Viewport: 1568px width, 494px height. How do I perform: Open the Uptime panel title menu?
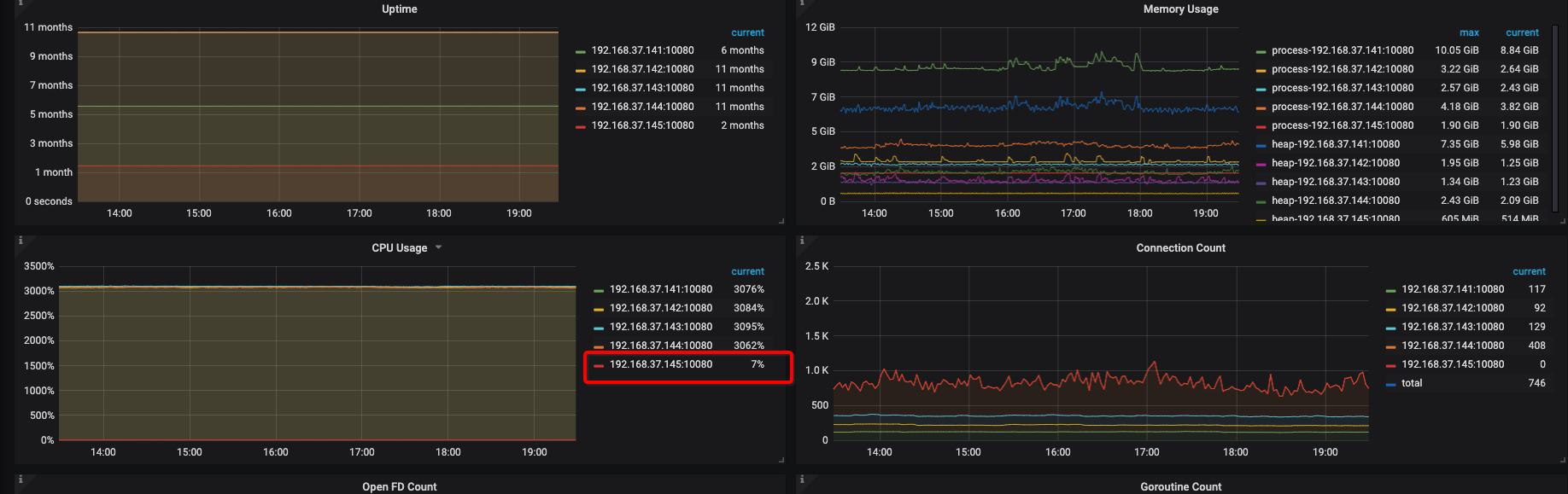(x=399, y=9)
